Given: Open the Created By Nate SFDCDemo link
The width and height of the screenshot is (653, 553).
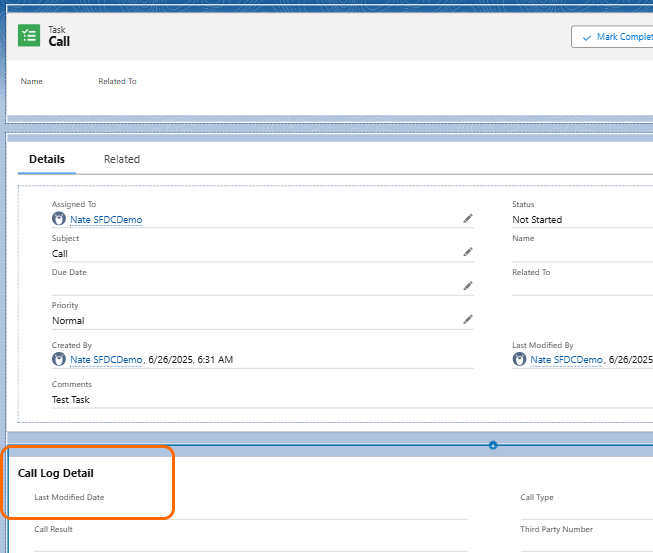Looking at the screenshot, I should [x=106, y=360].
